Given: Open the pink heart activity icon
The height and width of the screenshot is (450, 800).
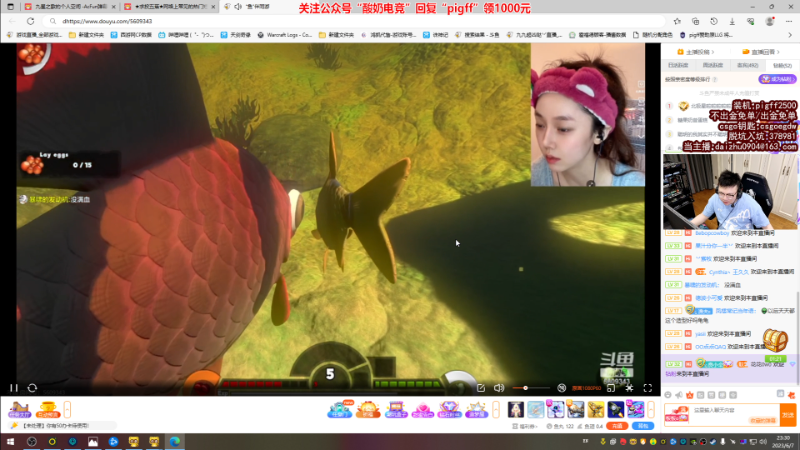Looking at the screenshot, I should point(422,409).
